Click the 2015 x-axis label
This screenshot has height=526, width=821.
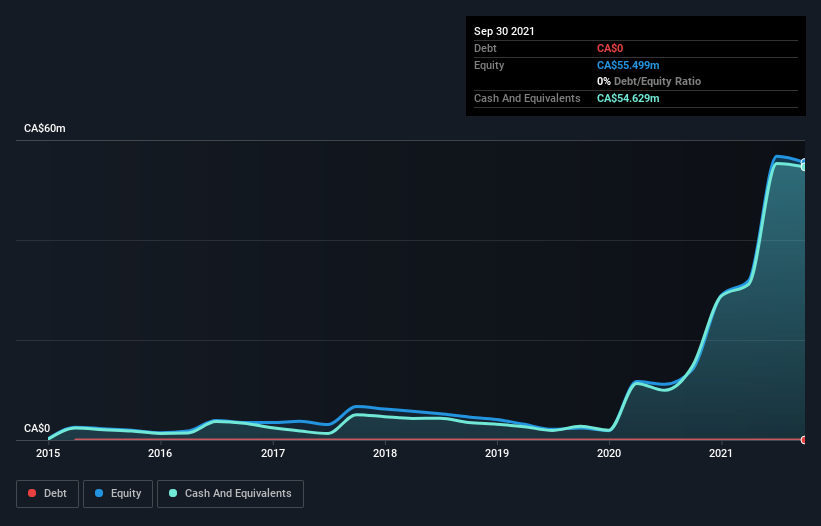click(48, 453)
